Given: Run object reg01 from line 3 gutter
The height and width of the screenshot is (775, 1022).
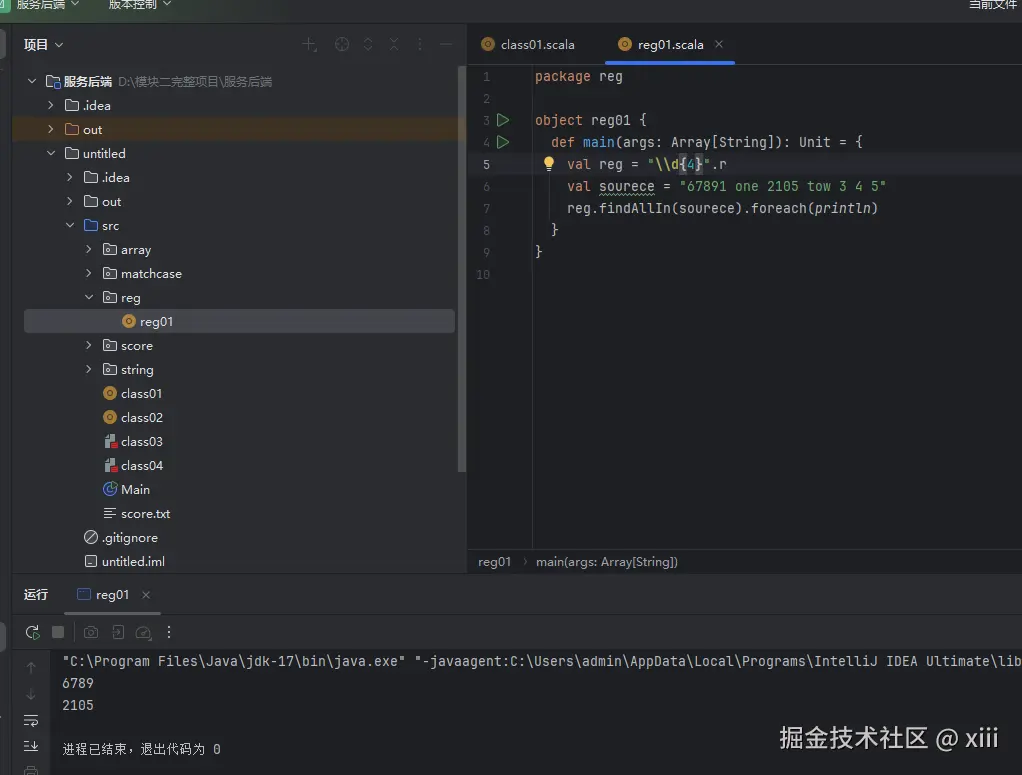Looking at the screenshot, I should tap(503, 120).
